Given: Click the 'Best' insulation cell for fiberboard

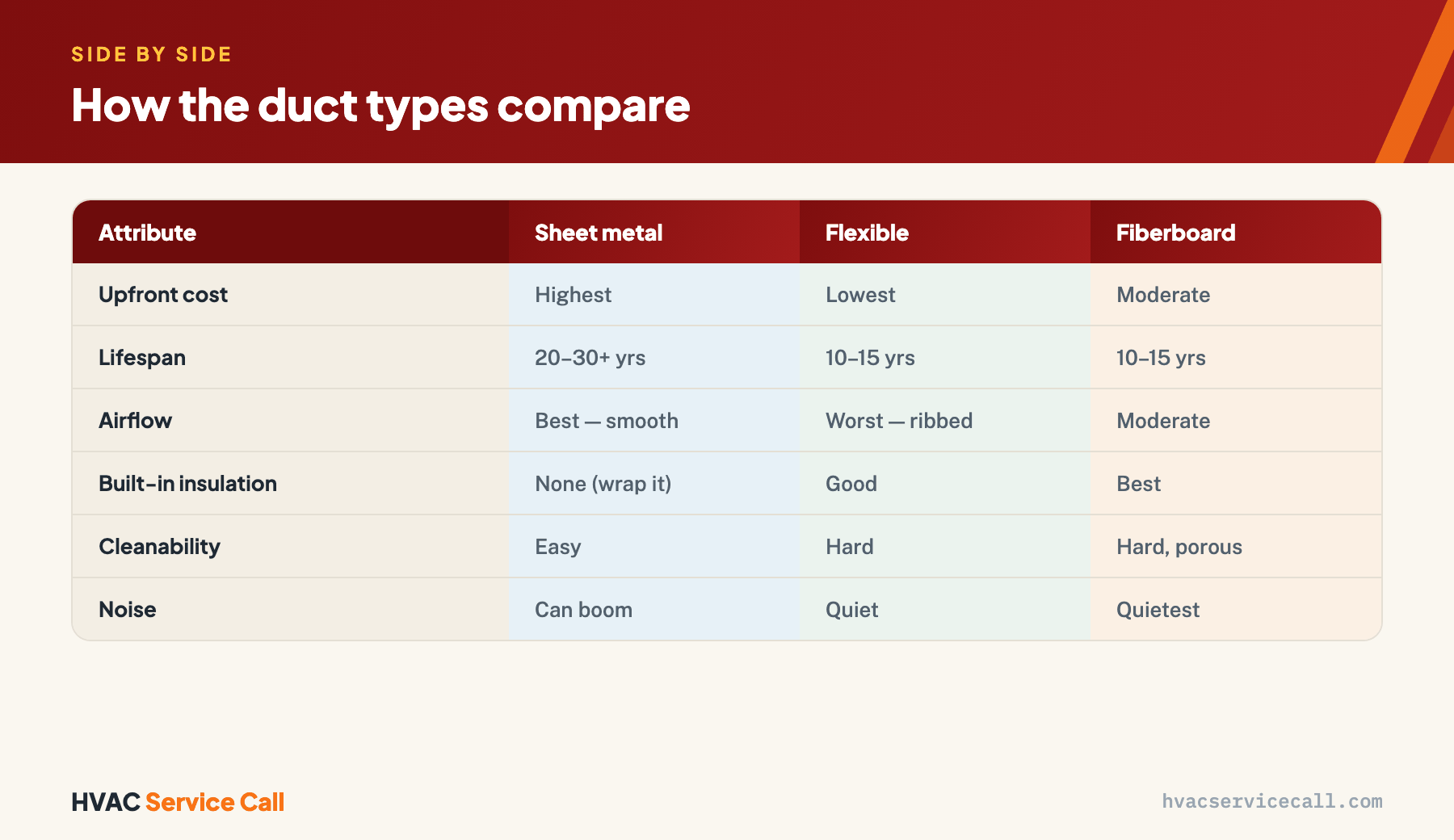Looking at the screenshot, I should 1236,484.
